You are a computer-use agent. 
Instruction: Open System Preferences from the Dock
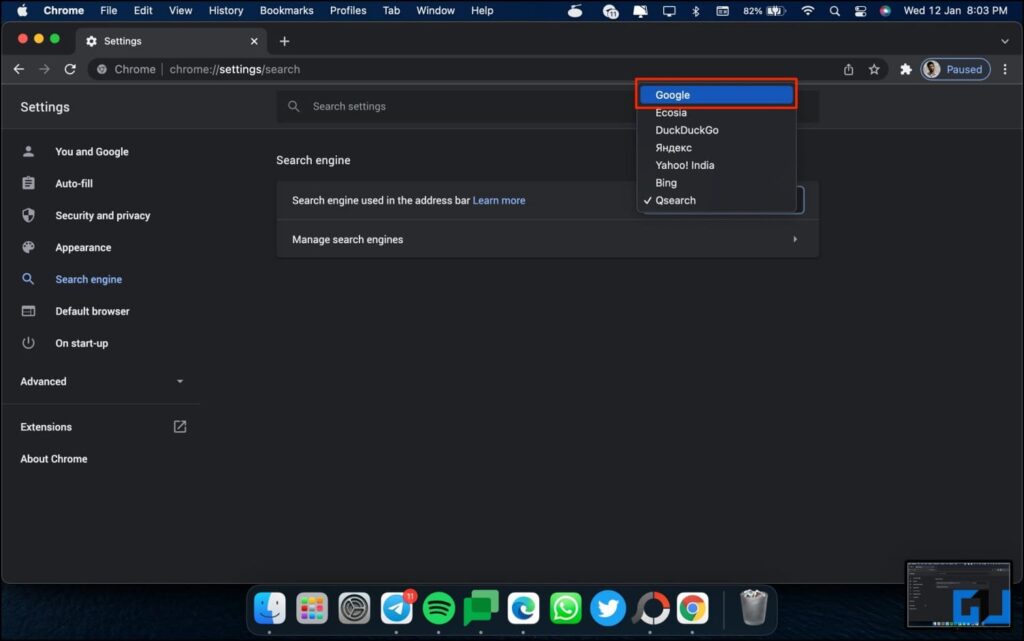tap(354, 608)
